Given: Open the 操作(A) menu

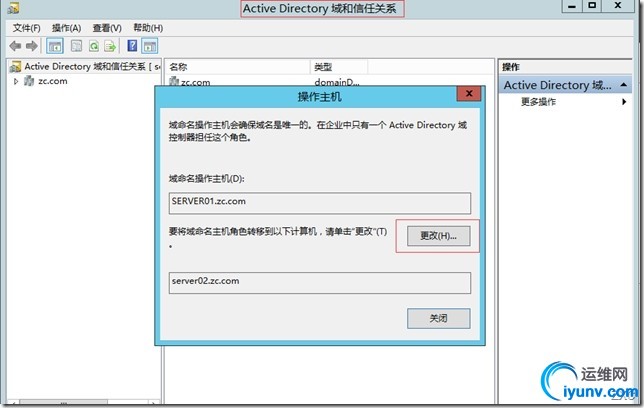Looking at the screenshot, I should click(x=66, y=28).
